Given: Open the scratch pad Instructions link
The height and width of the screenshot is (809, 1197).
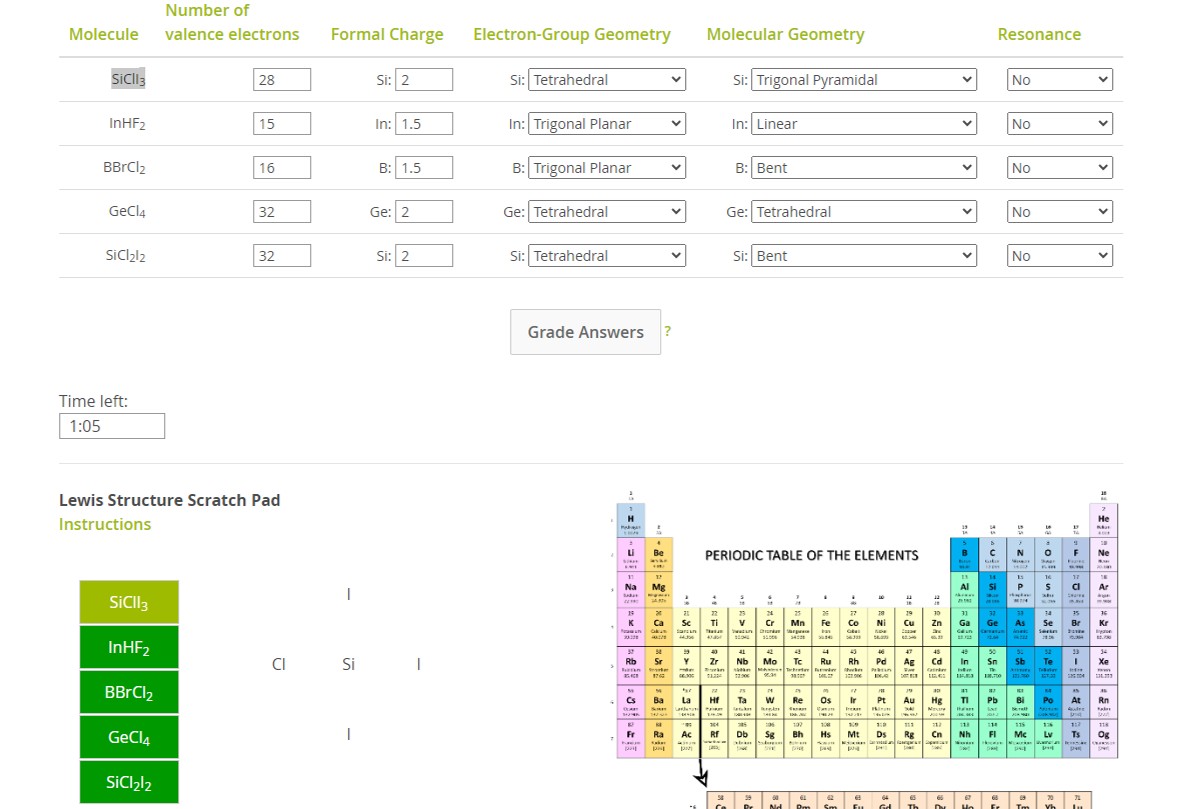Looking at the screenshot, I should click(x=104, y=524).
